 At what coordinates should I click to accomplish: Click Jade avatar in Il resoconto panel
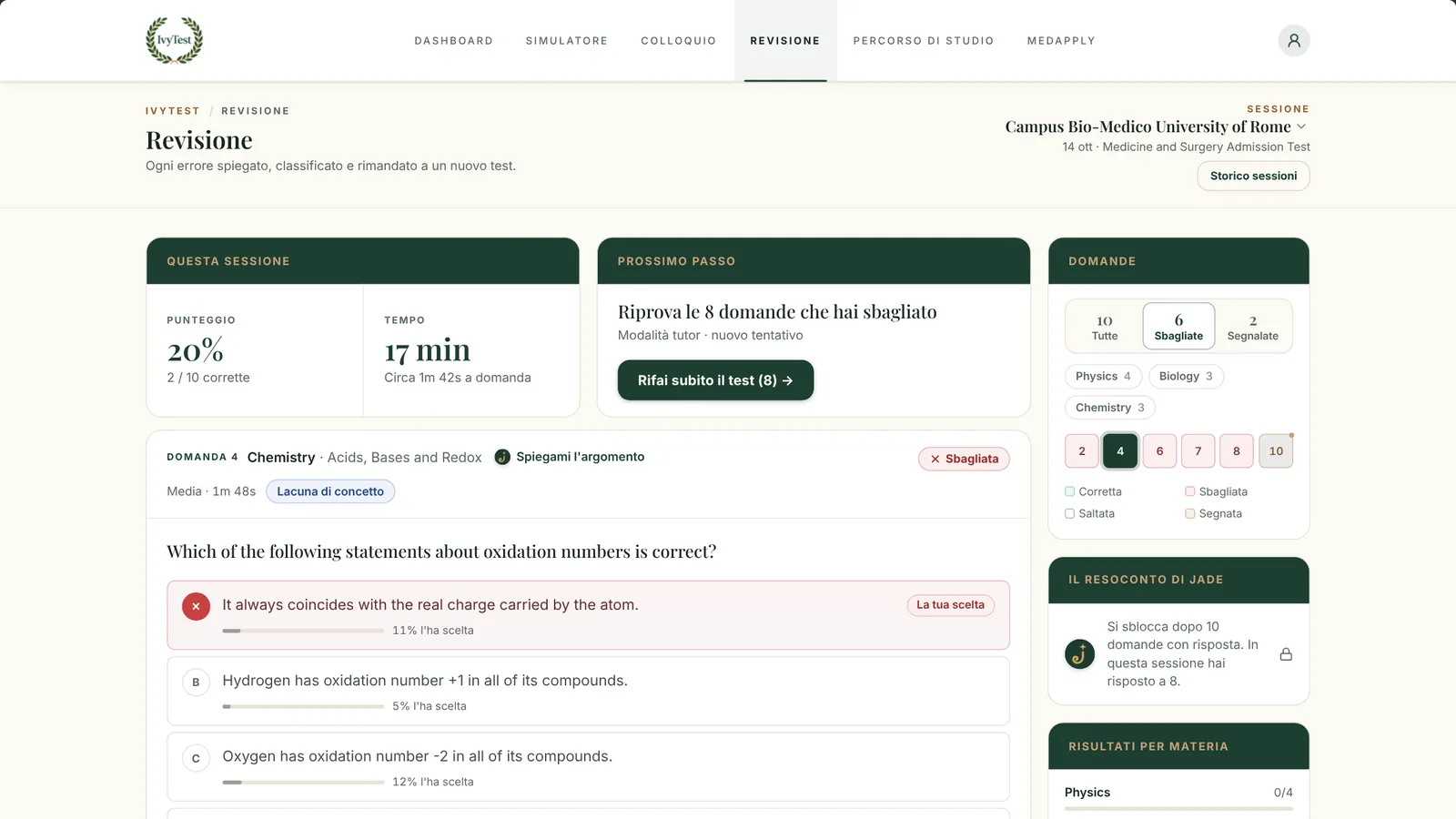(x=1080, y=653)
